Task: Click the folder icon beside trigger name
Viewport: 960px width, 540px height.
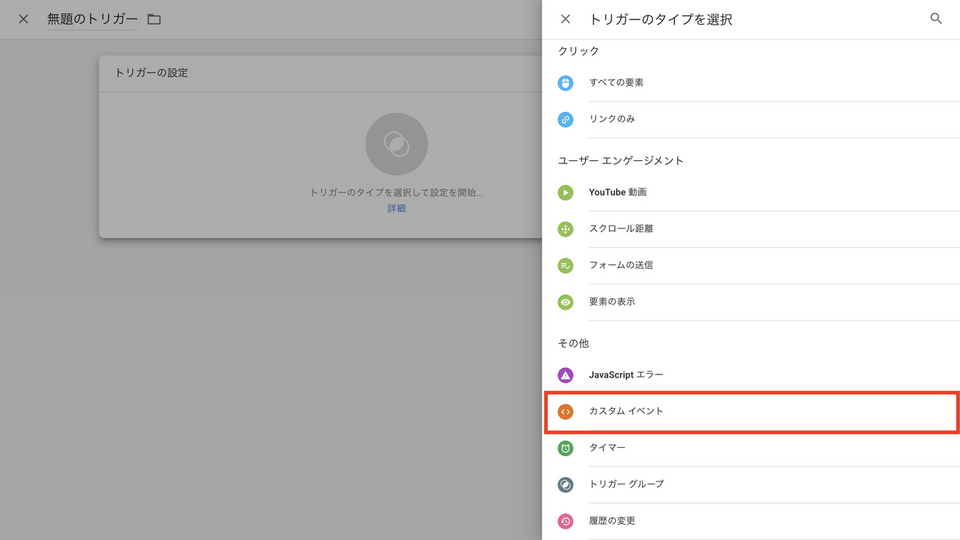Action: [x=154, y=19]
